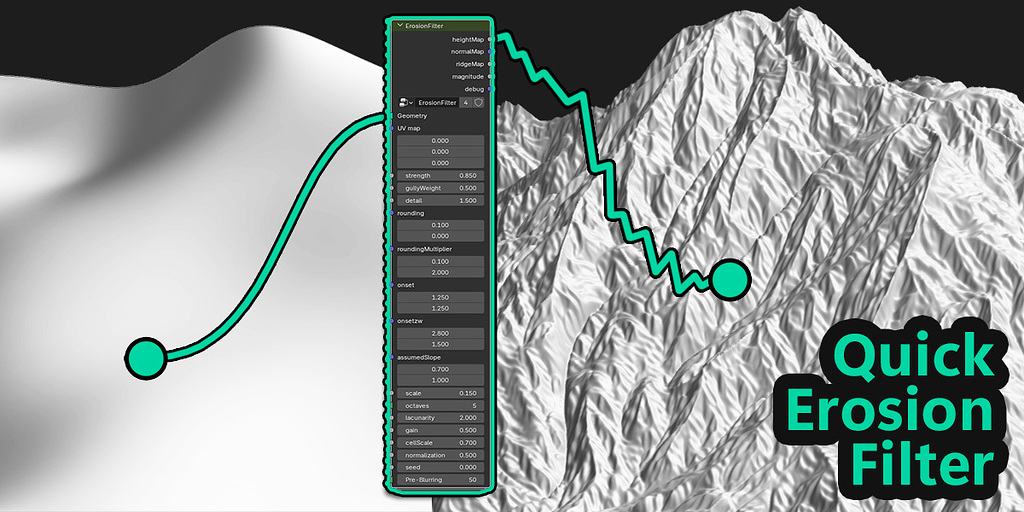This screenshot has height=512, width=1024.
Task: Click the assumedSlope field showing 0.700
Action: click(441, 370)
